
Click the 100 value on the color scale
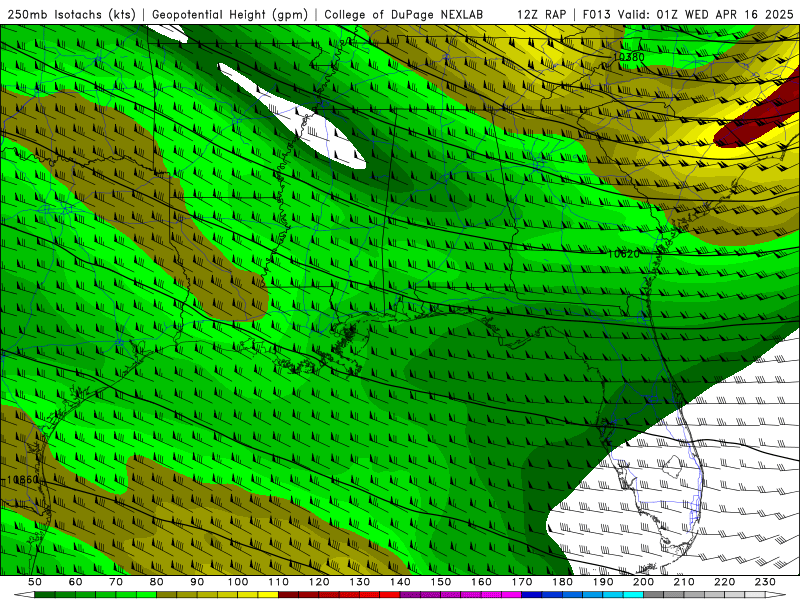[x=238, y=582]
